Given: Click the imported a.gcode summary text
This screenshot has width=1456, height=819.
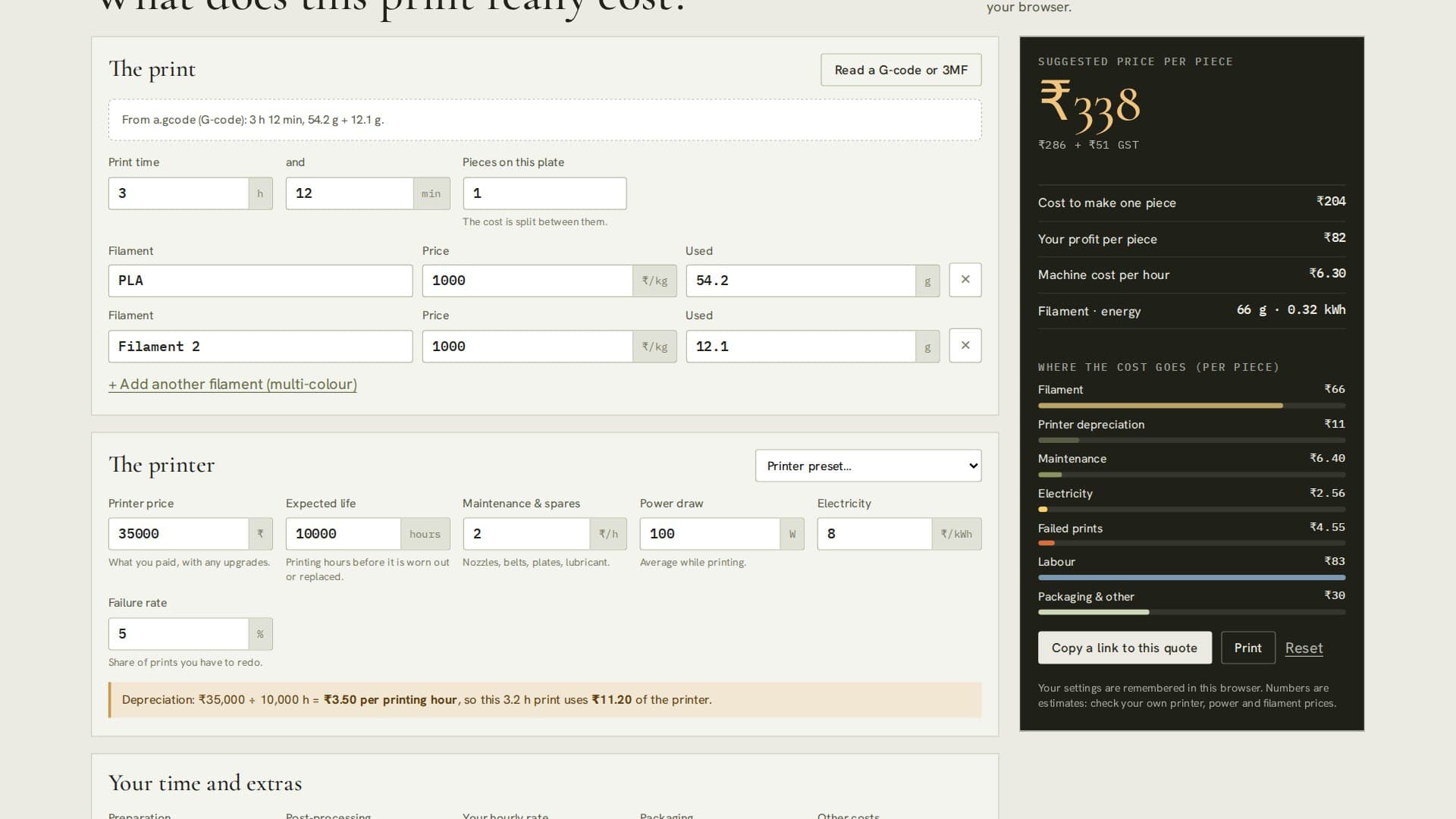Looking at the screenshot, I should (253, 120).
